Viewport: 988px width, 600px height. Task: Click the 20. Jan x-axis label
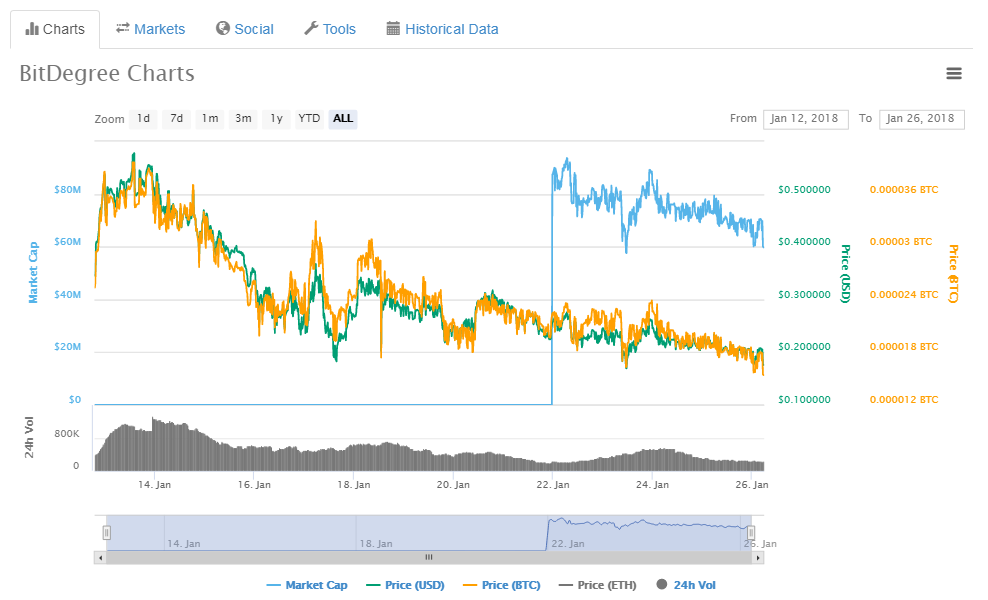453,485
